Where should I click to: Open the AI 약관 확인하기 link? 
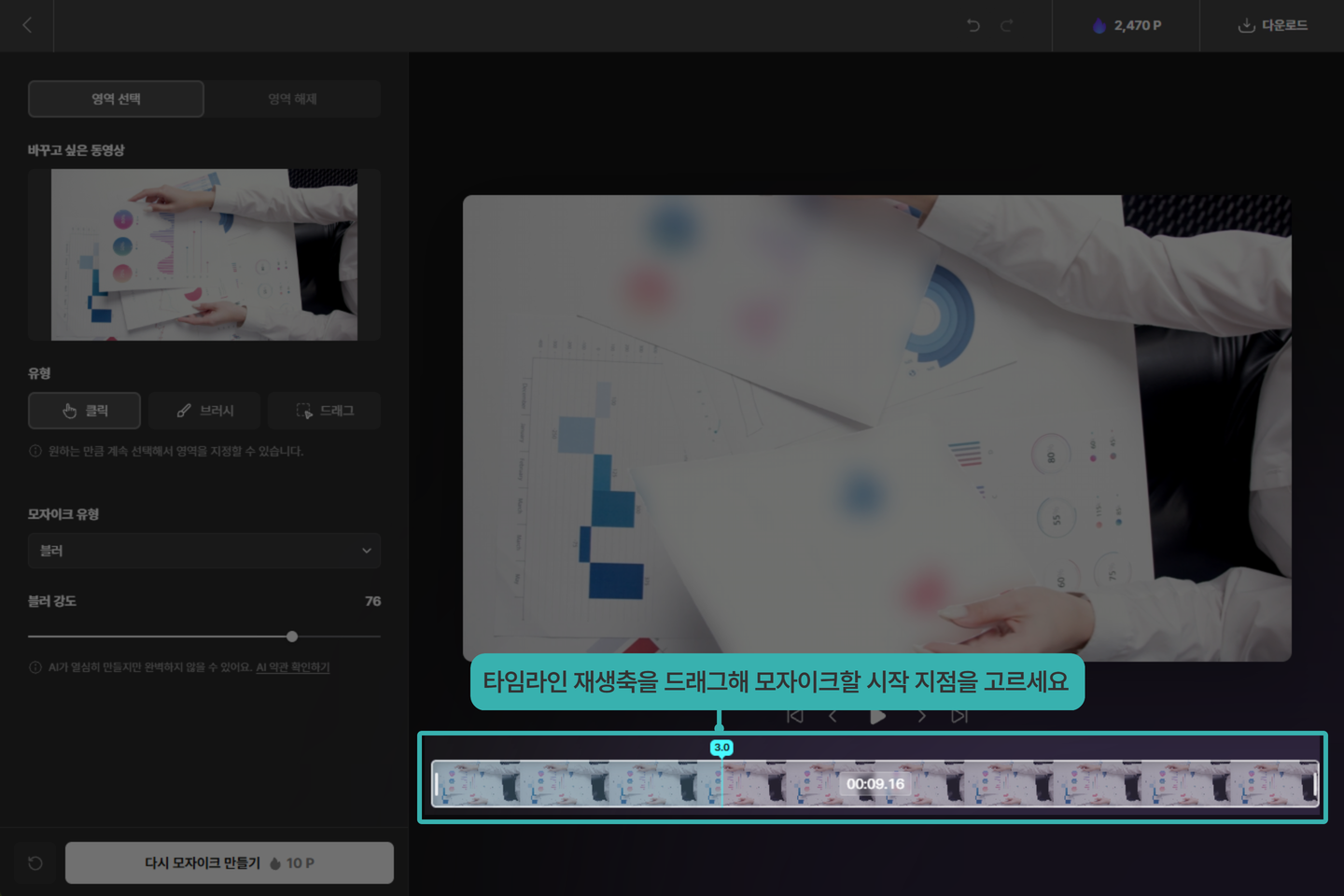pyautogui.click(x=293, y=667)
